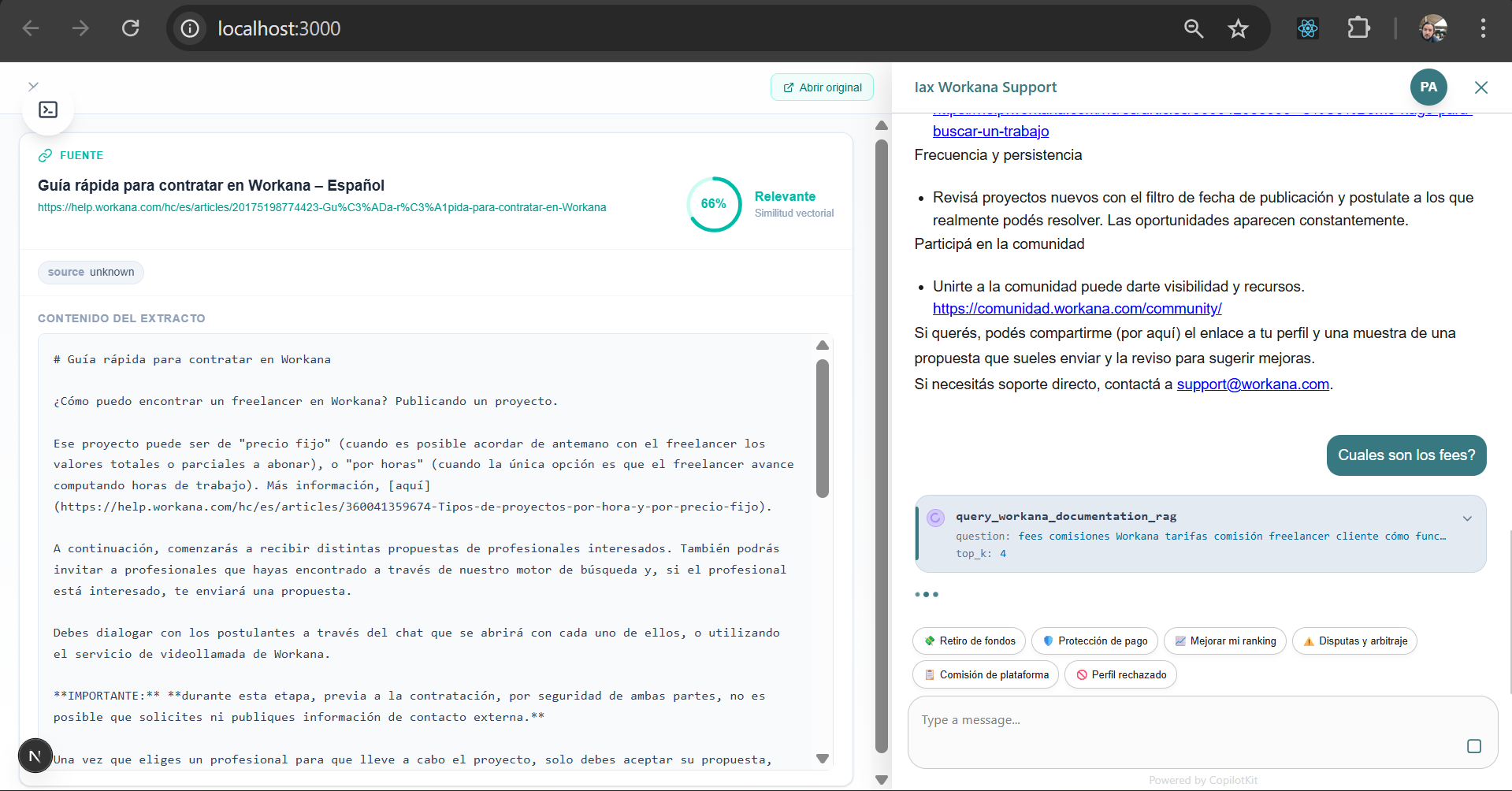Click the PA user avatar
The height and width of the screenshot is (791, 1512).
click(1428, 87)
